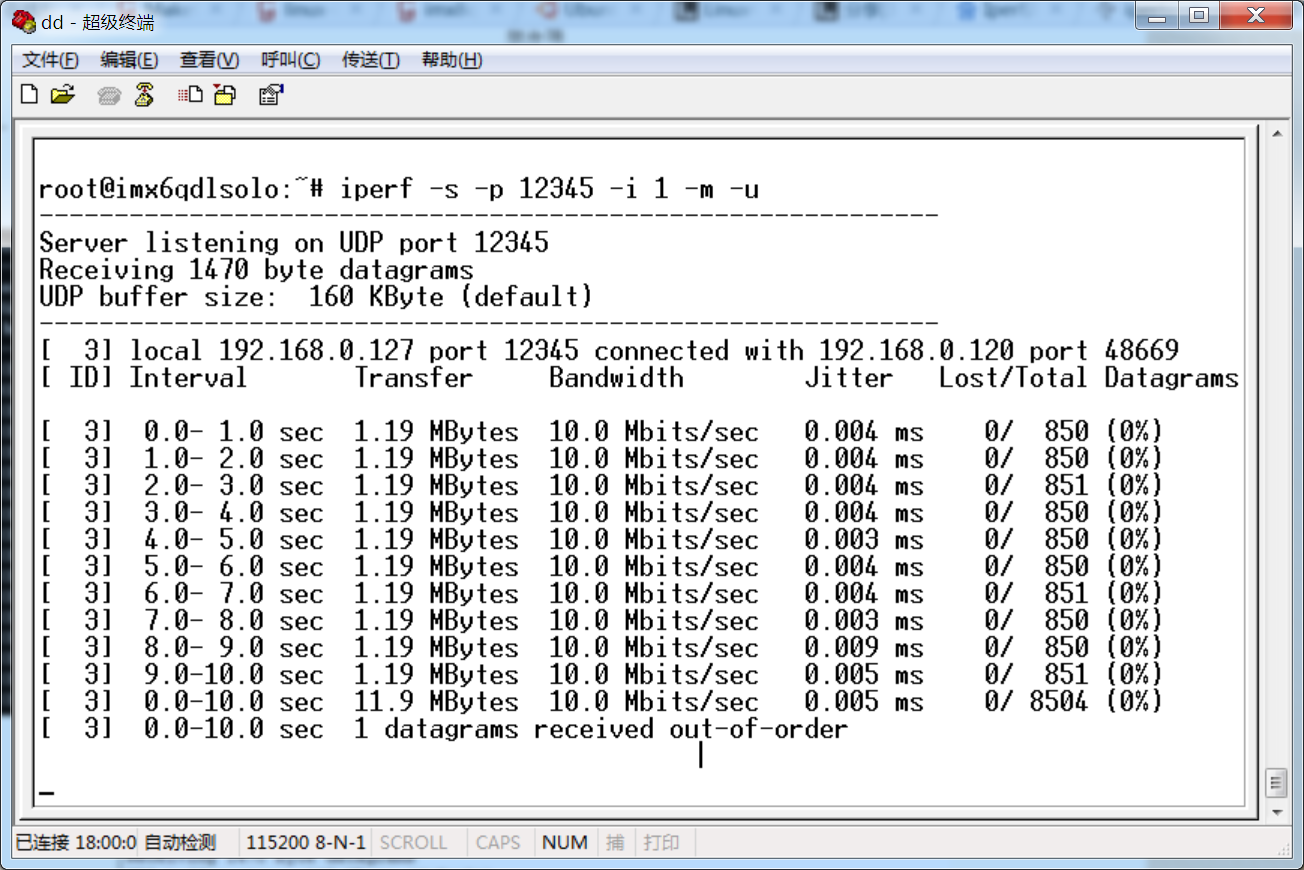Expand the 查看(V) menu

tap(209, 60)
